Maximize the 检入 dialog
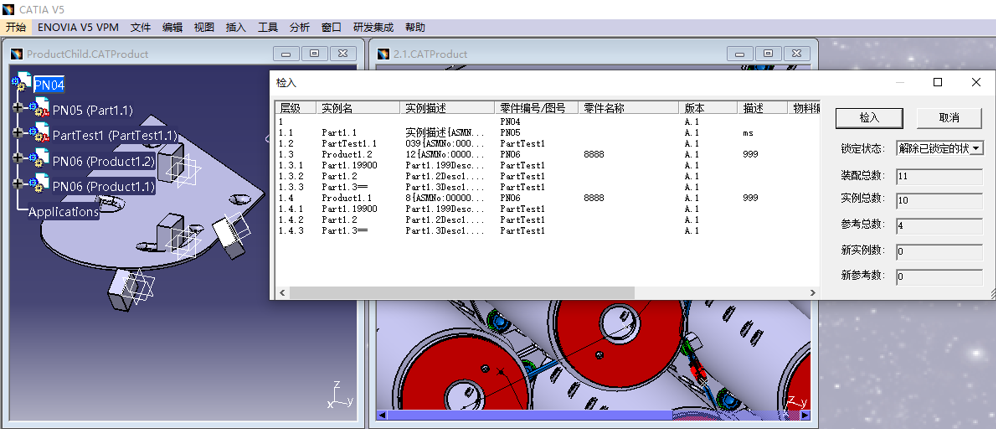 (938, 82)
